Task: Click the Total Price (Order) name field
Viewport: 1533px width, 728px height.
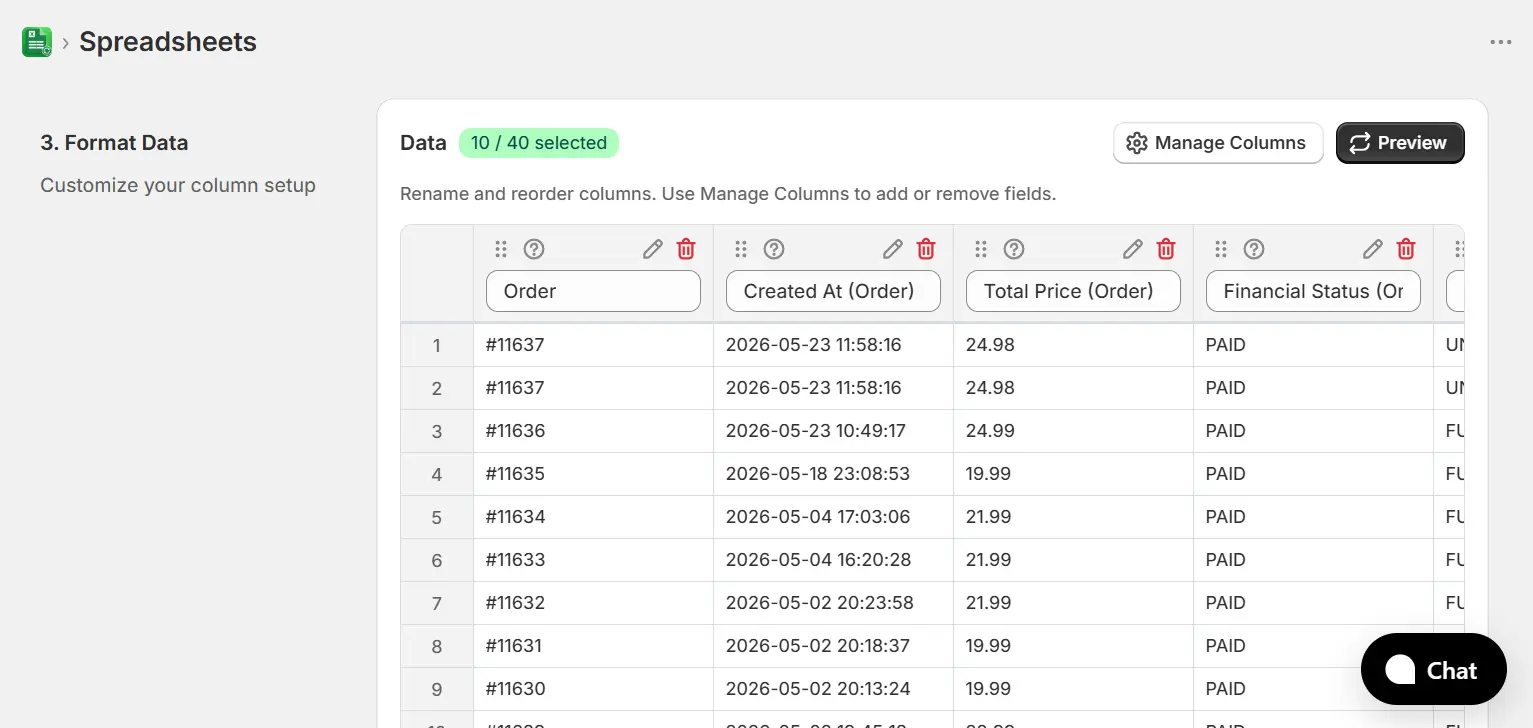Action: pos(1073,291)
